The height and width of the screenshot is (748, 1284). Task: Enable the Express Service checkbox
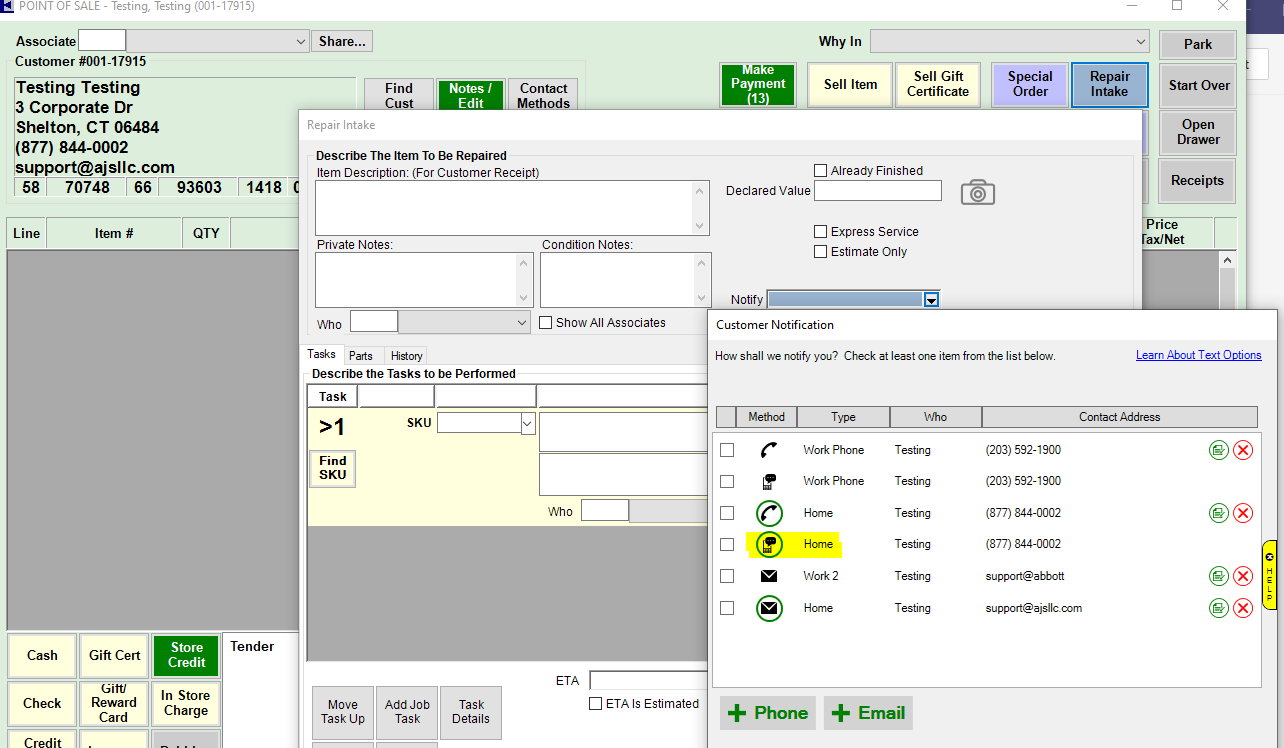(821, 232)
